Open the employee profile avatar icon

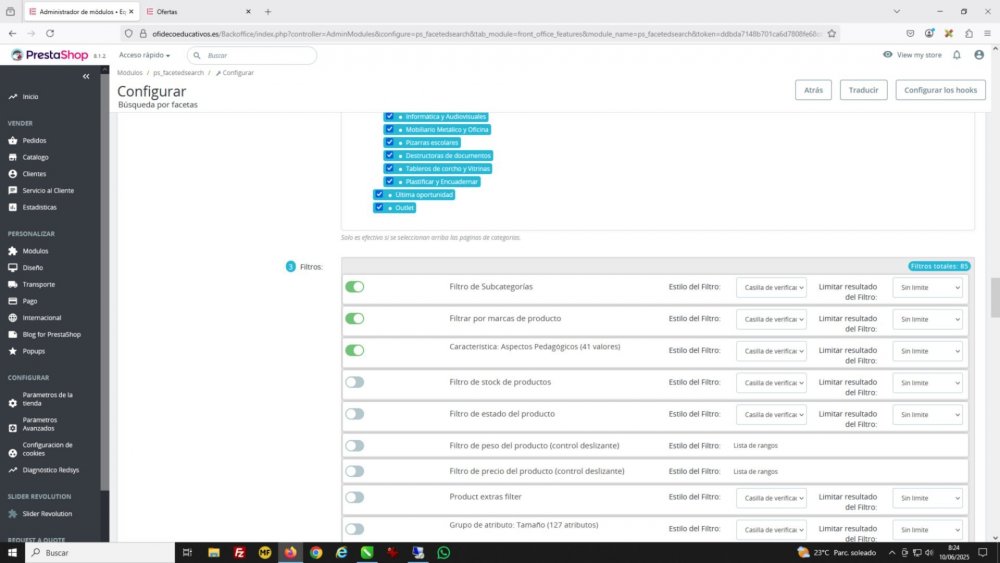coord(979,55)
